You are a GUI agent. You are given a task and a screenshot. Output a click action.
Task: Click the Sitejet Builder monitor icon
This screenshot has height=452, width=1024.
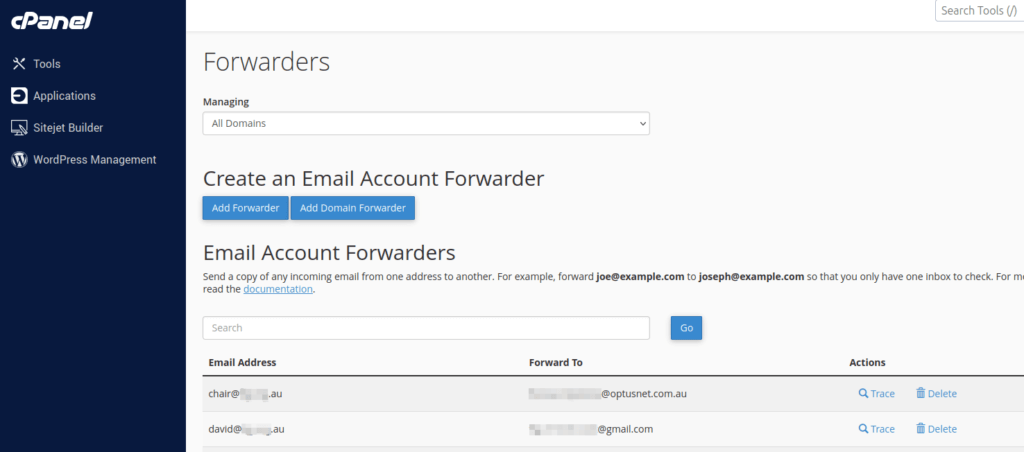[x=18, y=128]
